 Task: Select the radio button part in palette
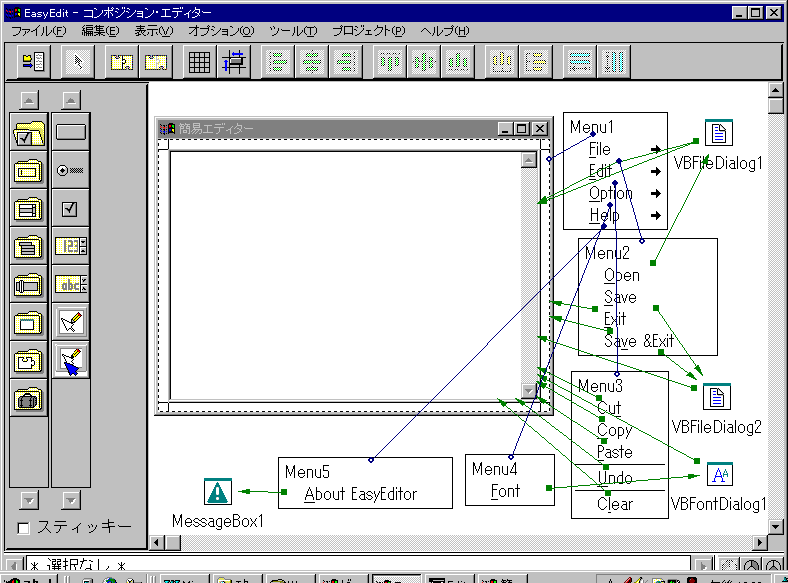[x=70, y=170]
